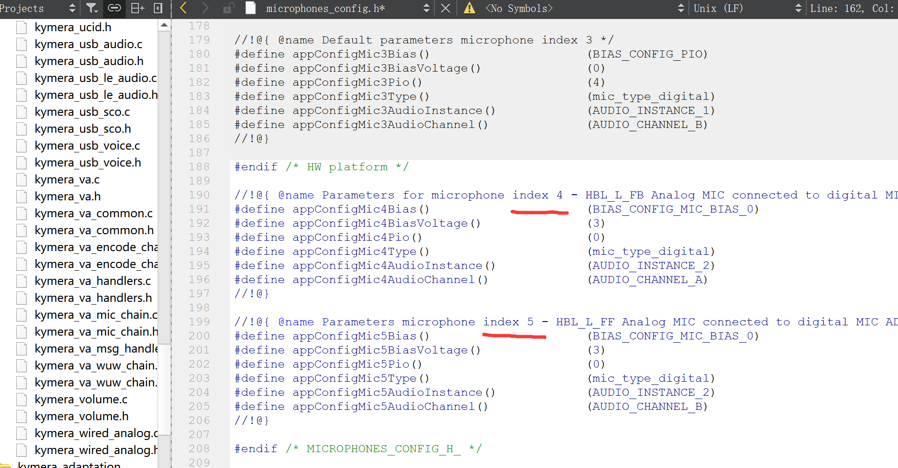Click the file lock icon

point(229,8)
